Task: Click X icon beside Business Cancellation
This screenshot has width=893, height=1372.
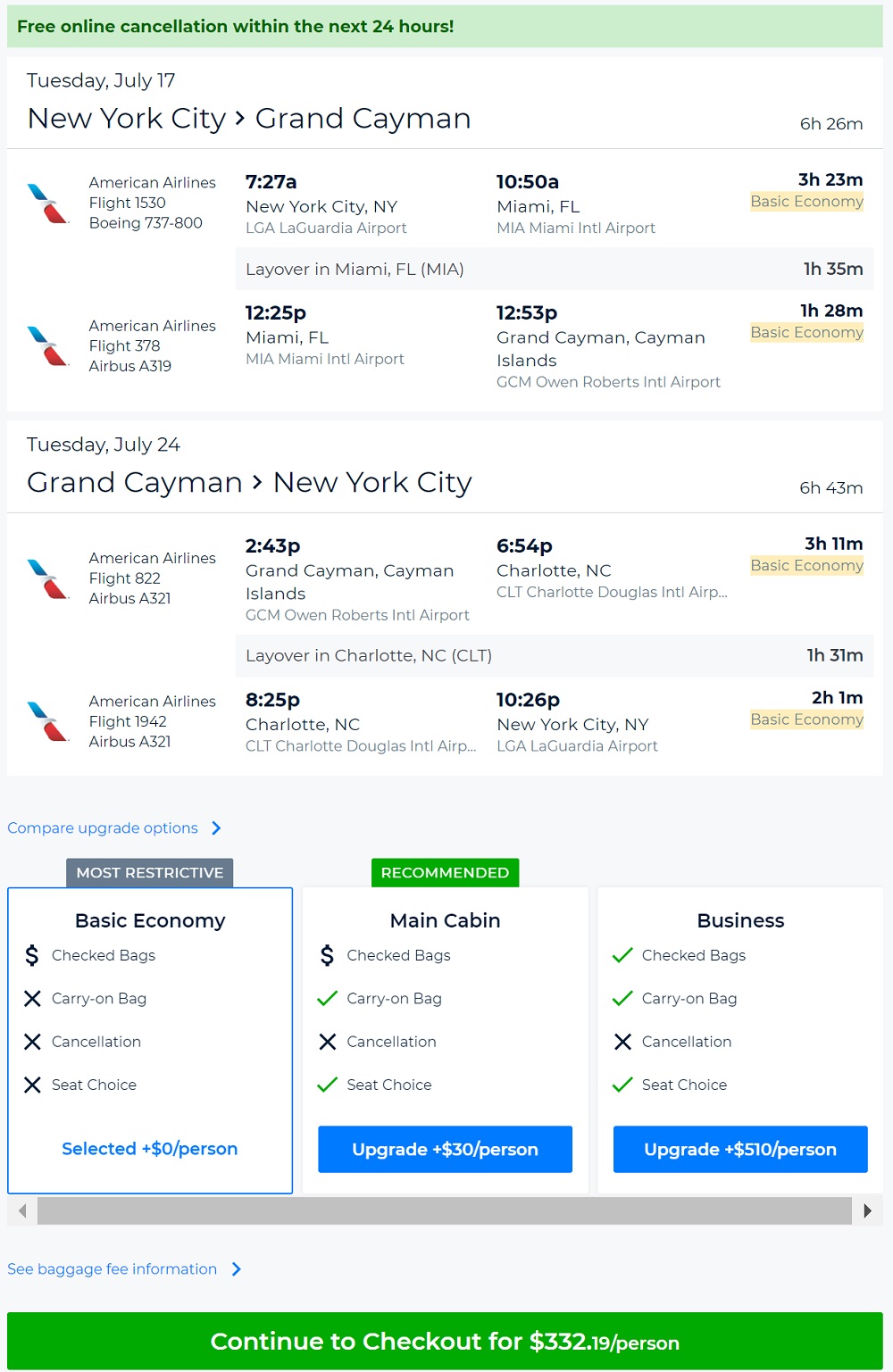Action: pos(622,1042)
